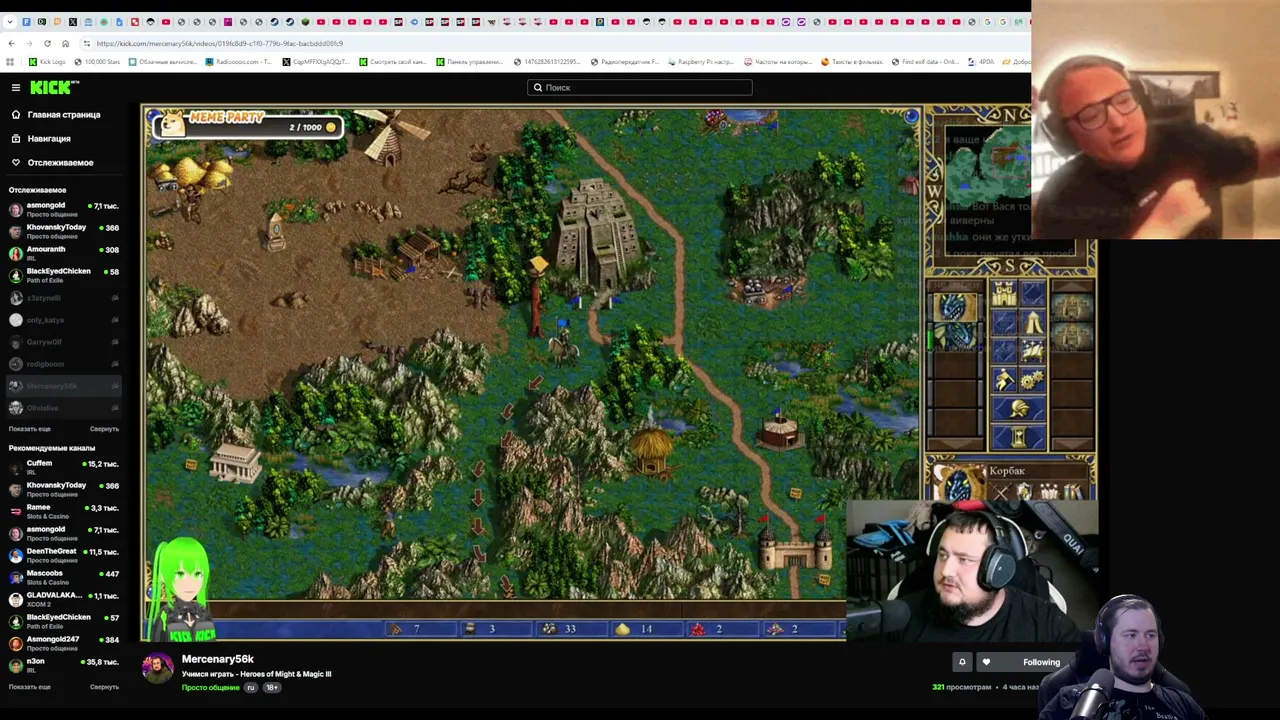The image size is (1280, 720).
Task: Open the Kick hamburger sidebar menu
Action: tap(16, 88)
